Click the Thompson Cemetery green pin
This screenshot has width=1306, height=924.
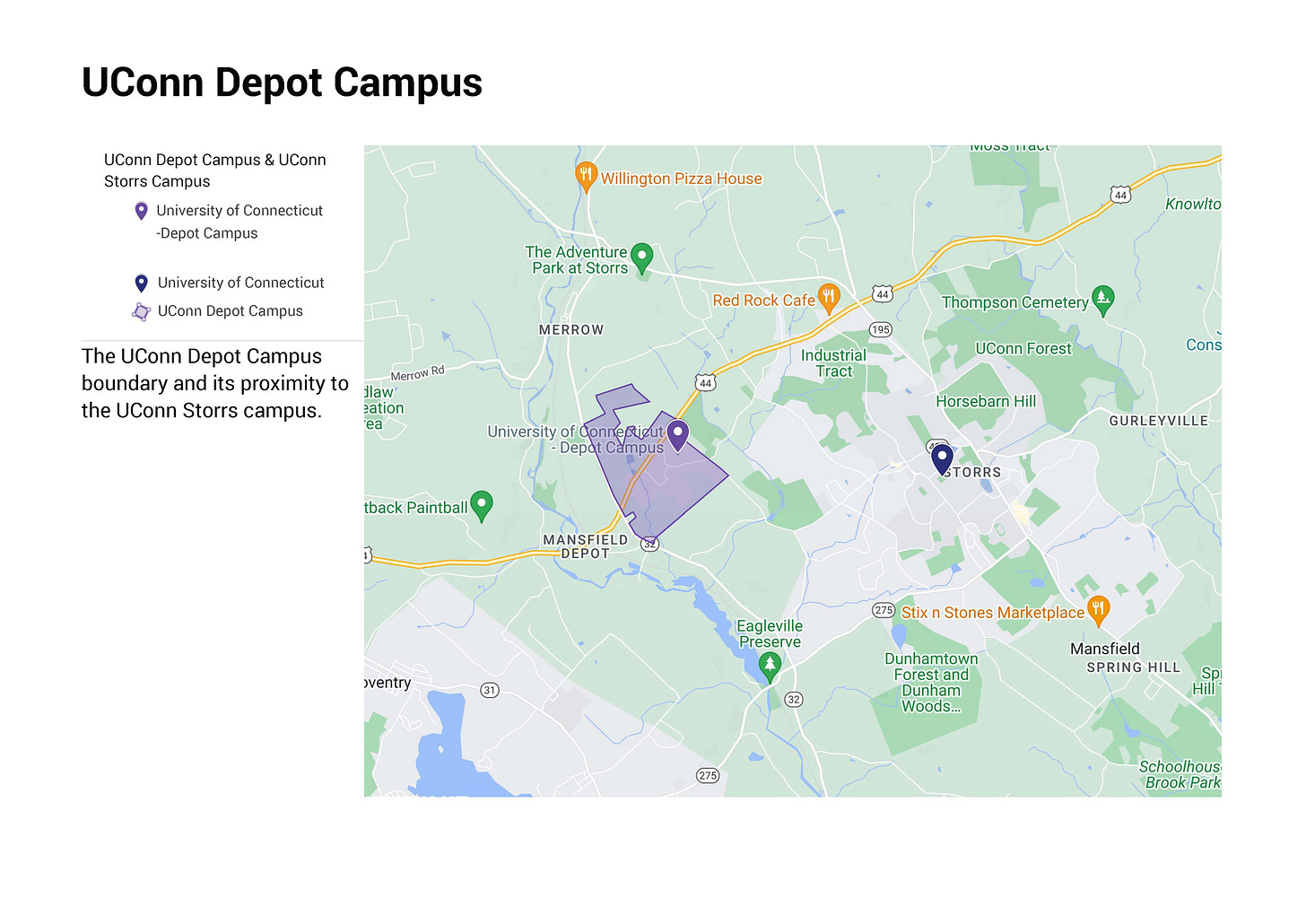pyautogui.click(x=1103, y=300)
